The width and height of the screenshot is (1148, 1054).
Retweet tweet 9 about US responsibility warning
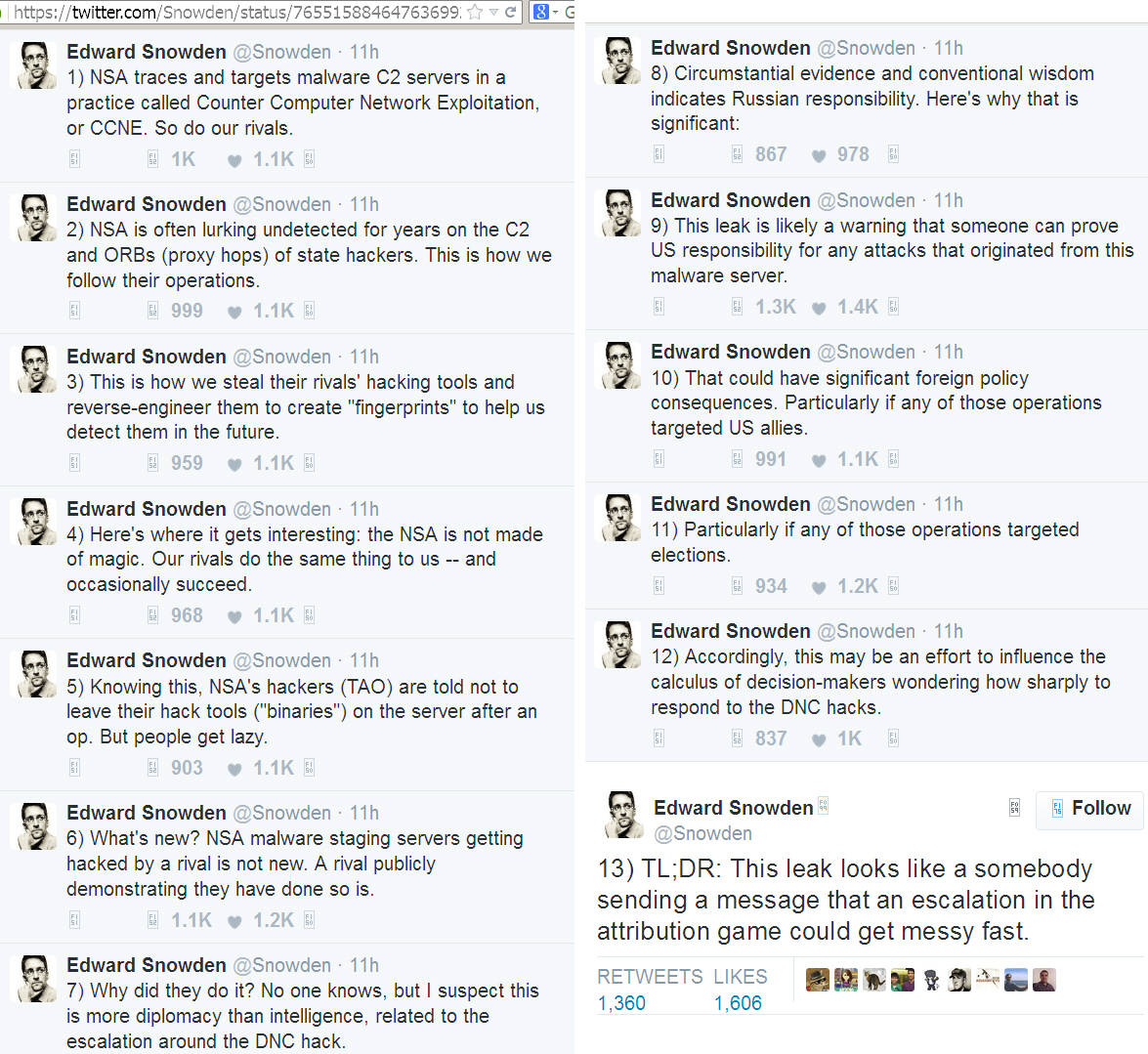point(737,307)
